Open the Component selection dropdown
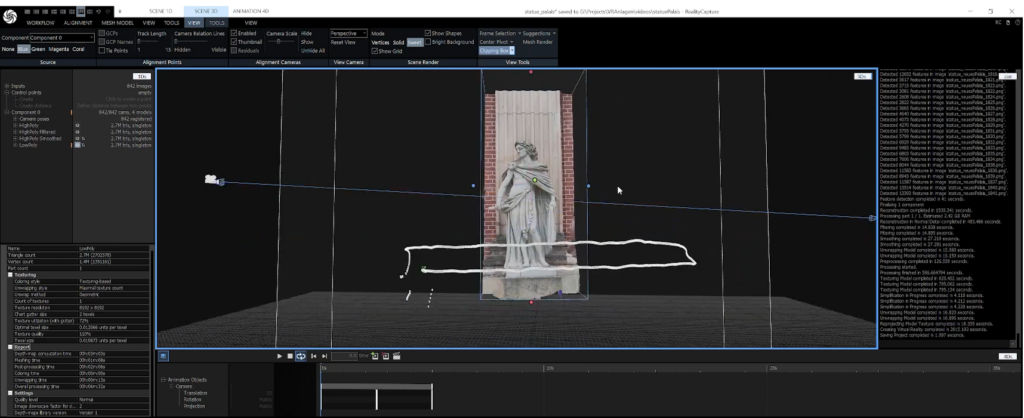Screen dimensions: 1024x418 pos(62,38)
